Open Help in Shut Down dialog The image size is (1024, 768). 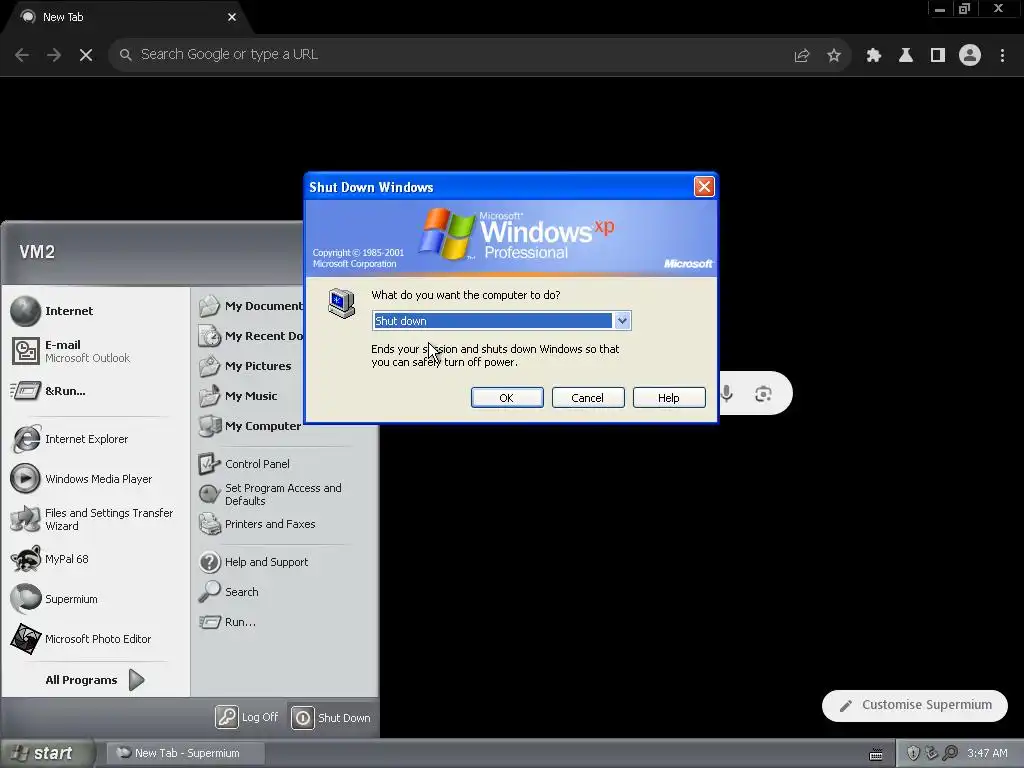pyautogui.click(x=669, y=398)
